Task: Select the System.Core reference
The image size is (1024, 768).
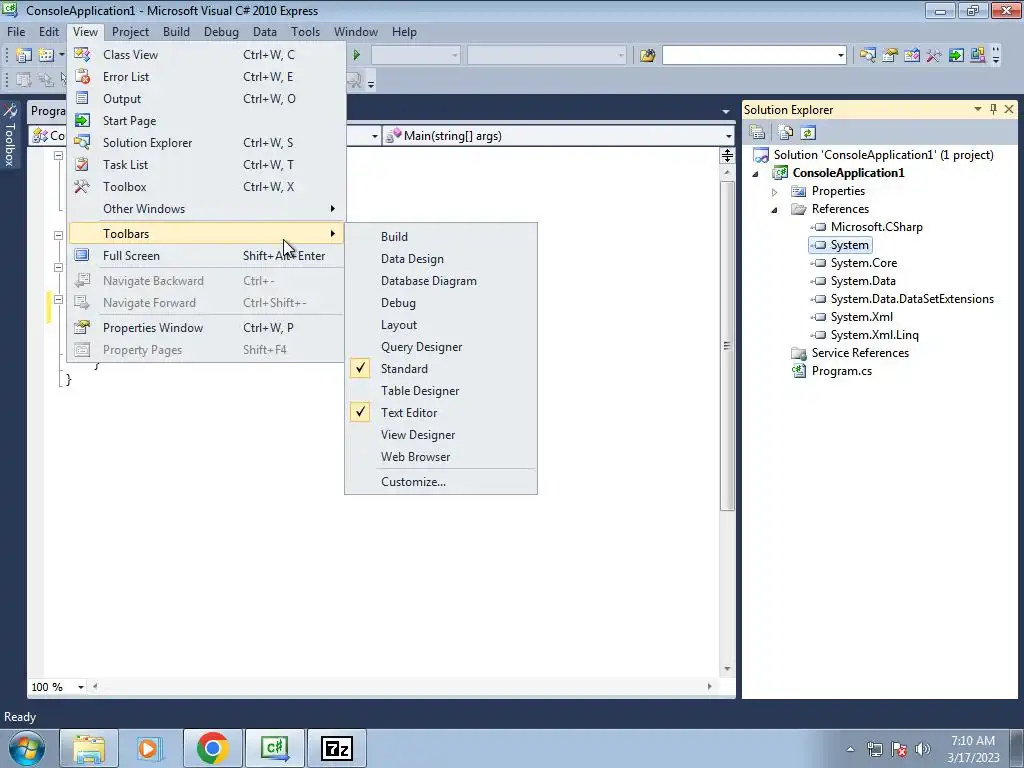Action: (x=863, y=263)
